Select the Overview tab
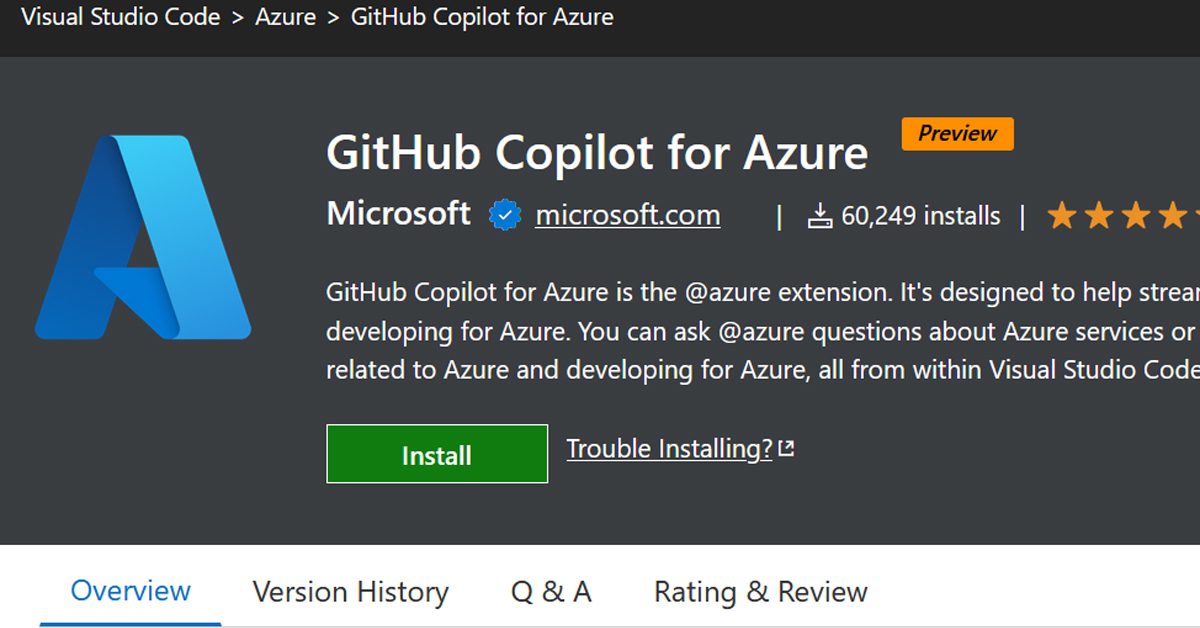The image size is (1200, 628). (x=130, y=591)
